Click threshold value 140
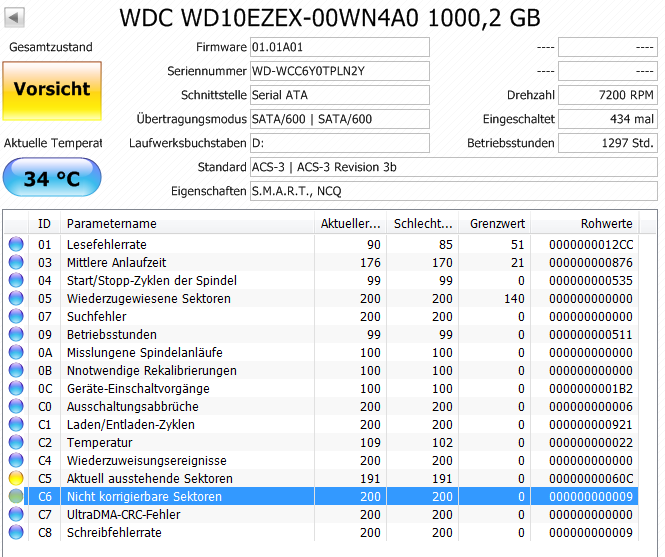665x557 pixels. 514,299
